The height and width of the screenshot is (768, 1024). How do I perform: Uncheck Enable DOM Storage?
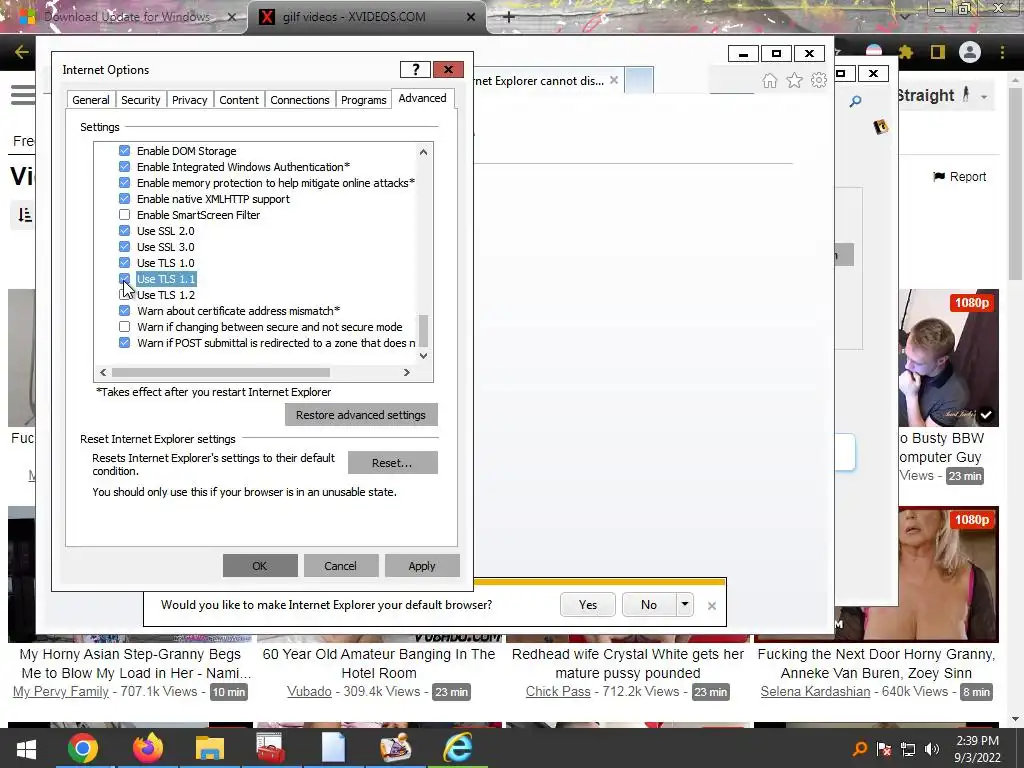tap(125, 151)
